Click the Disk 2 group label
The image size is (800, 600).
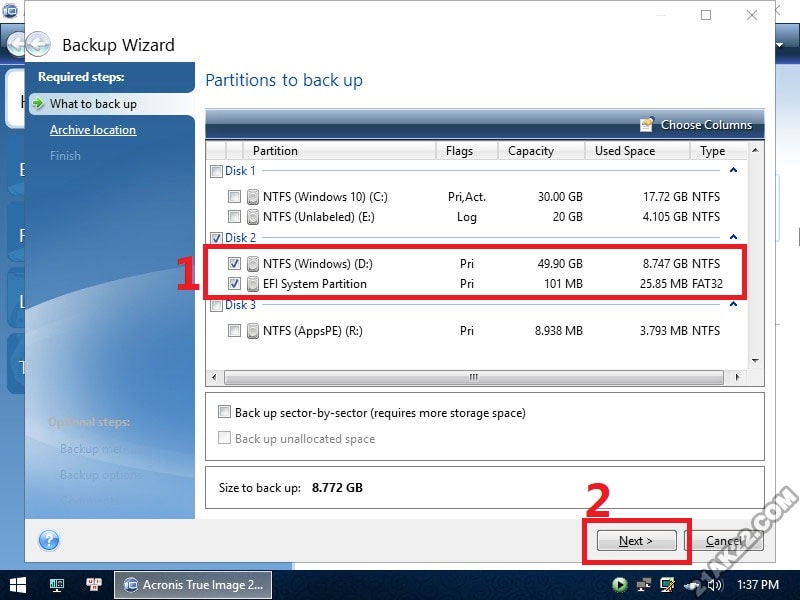point(240,238)
